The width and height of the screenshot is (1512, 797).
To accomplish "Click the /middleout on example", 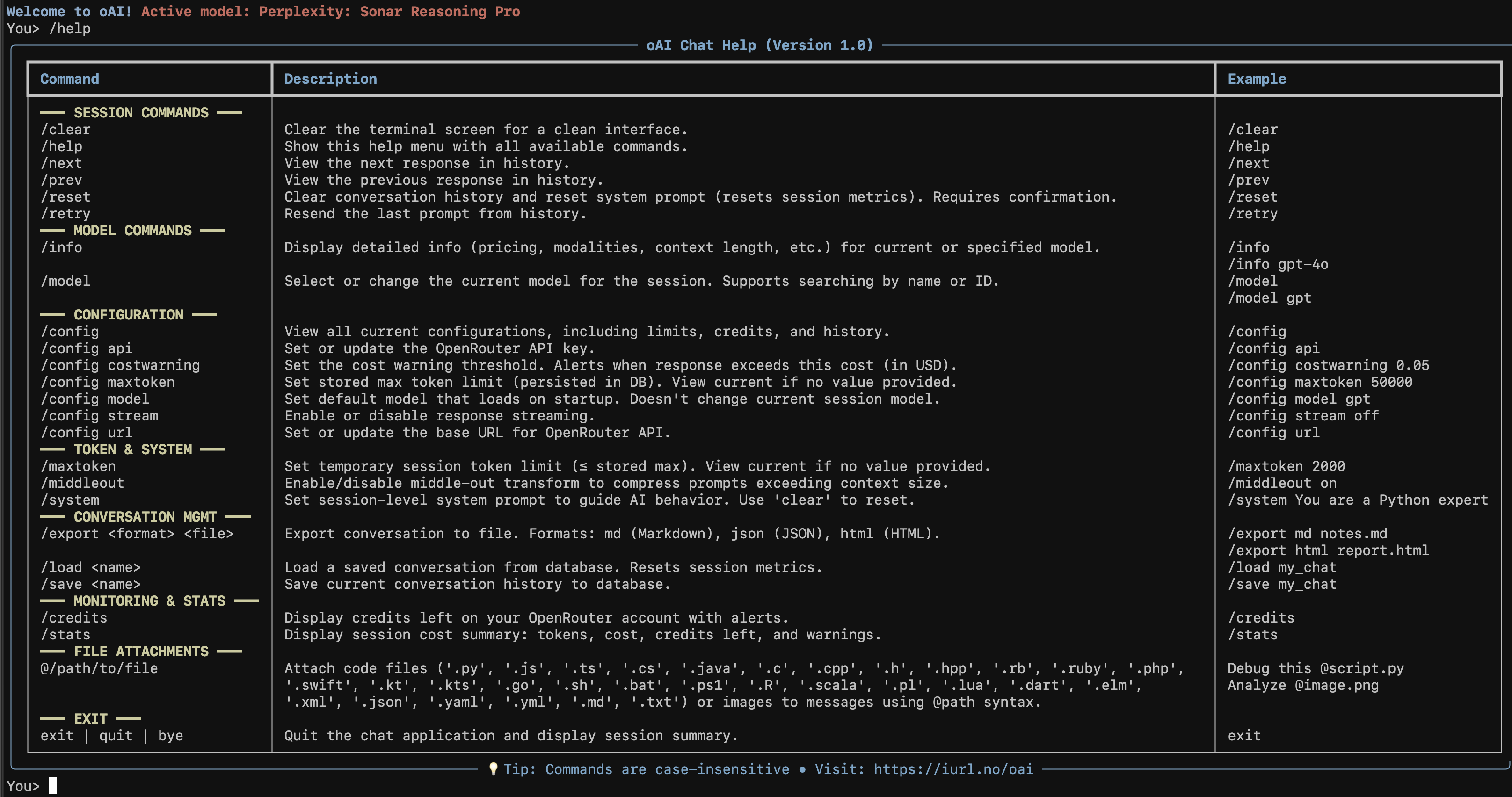I will click(x=1282, y=483).
